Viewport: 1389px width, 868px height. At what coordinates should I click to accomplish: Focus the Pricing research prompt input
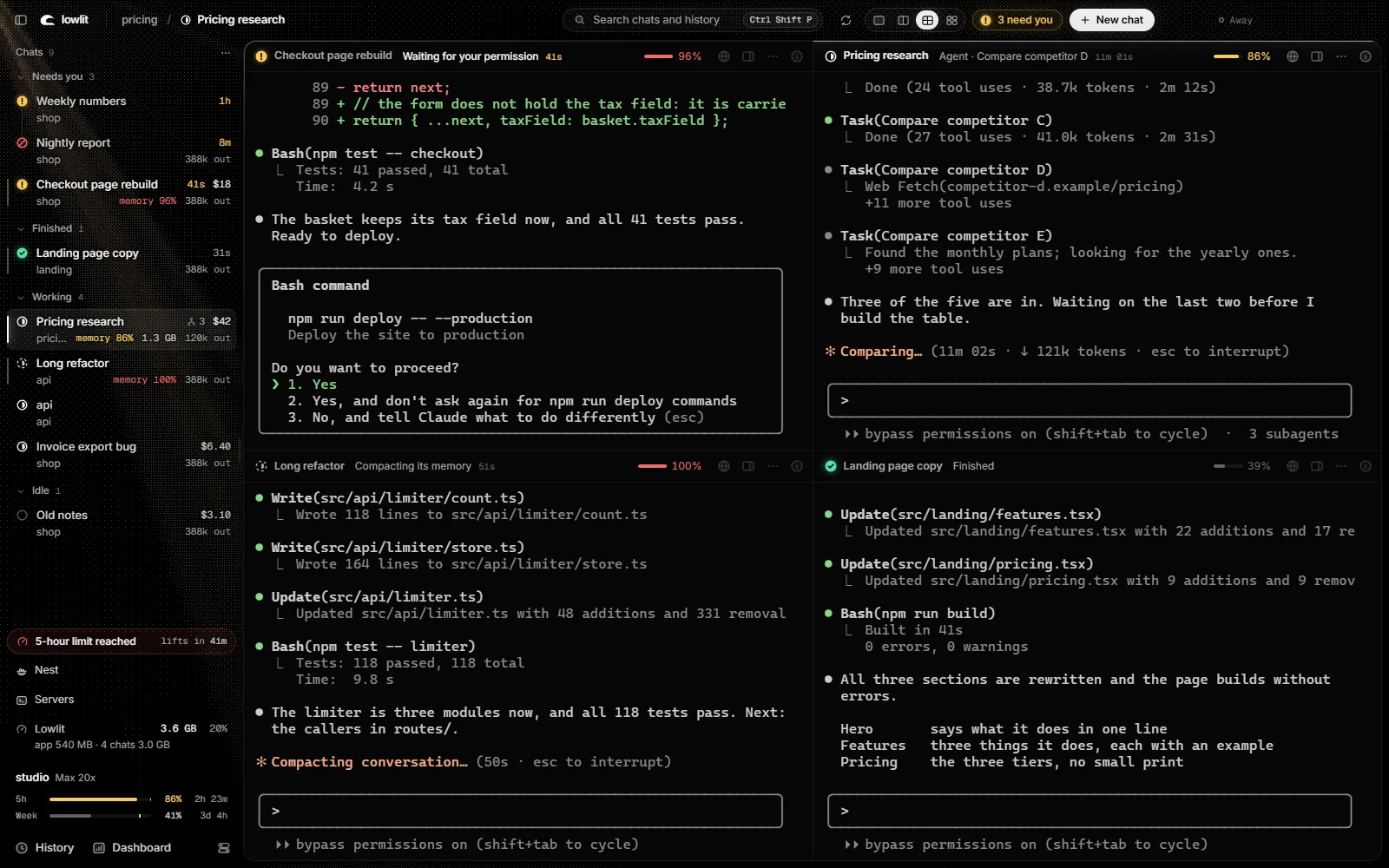coord(1089,400)
